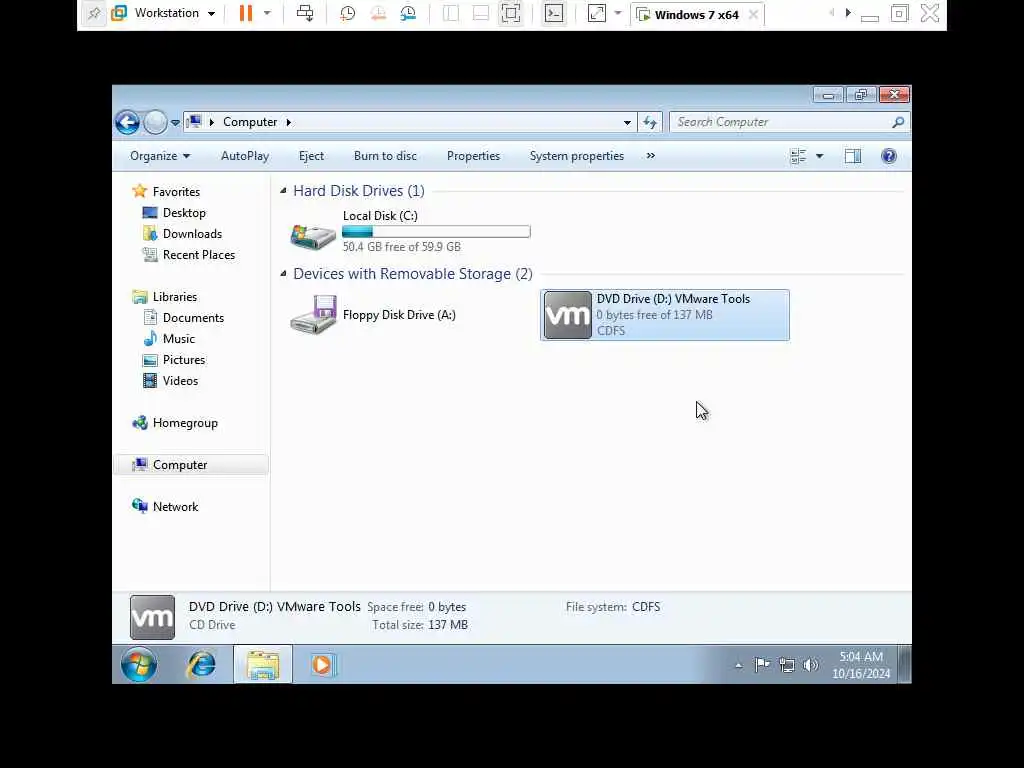Open the snapshot manager
The height and width of the screenshot is (768, 1024).
(x=408, y=14)
